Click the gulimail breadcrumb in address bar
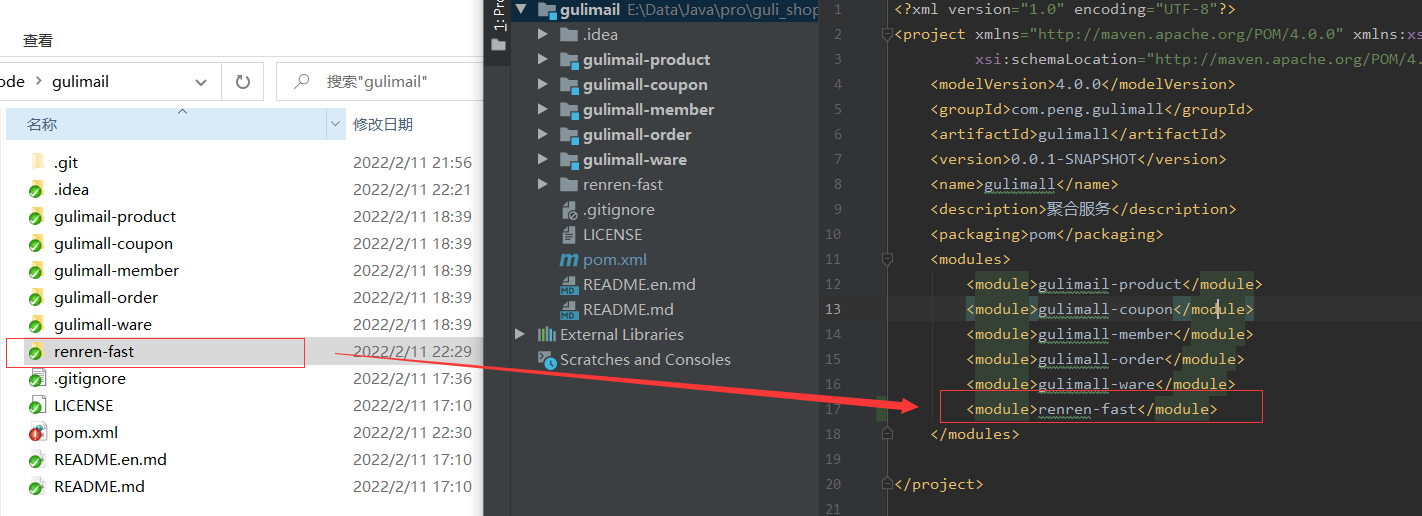1422x516 pixels. click(x=80, y=82)
